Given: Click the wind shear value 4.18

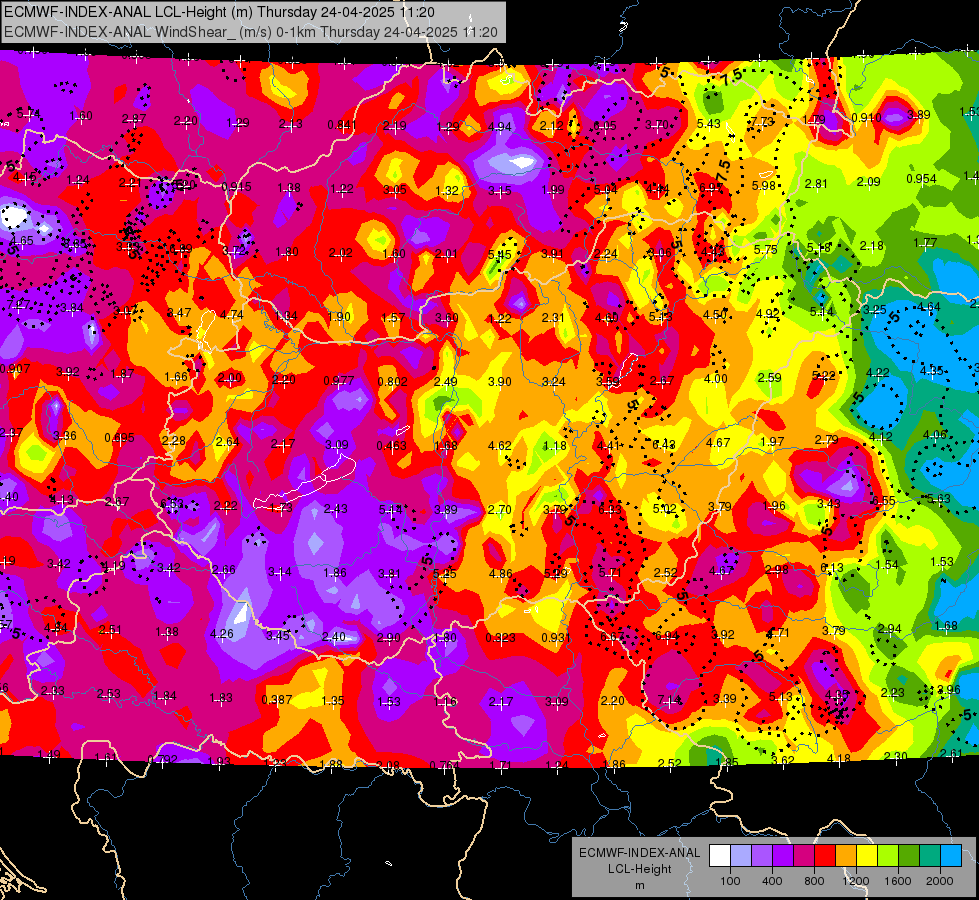Looking at the screenshot, I should click(x=839, y=758).
